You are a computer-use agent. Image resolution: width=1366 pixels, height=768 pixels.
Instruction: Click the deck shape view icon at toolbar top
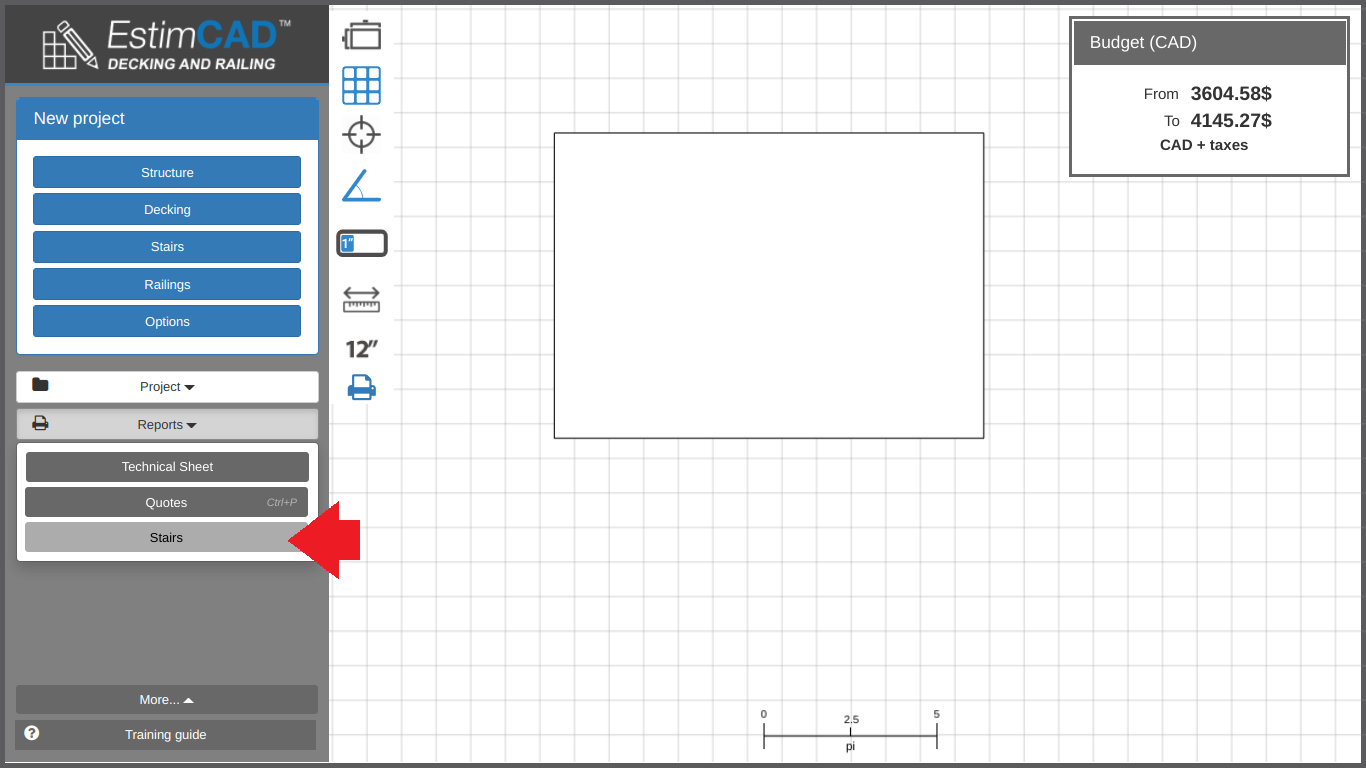point(361,35)
